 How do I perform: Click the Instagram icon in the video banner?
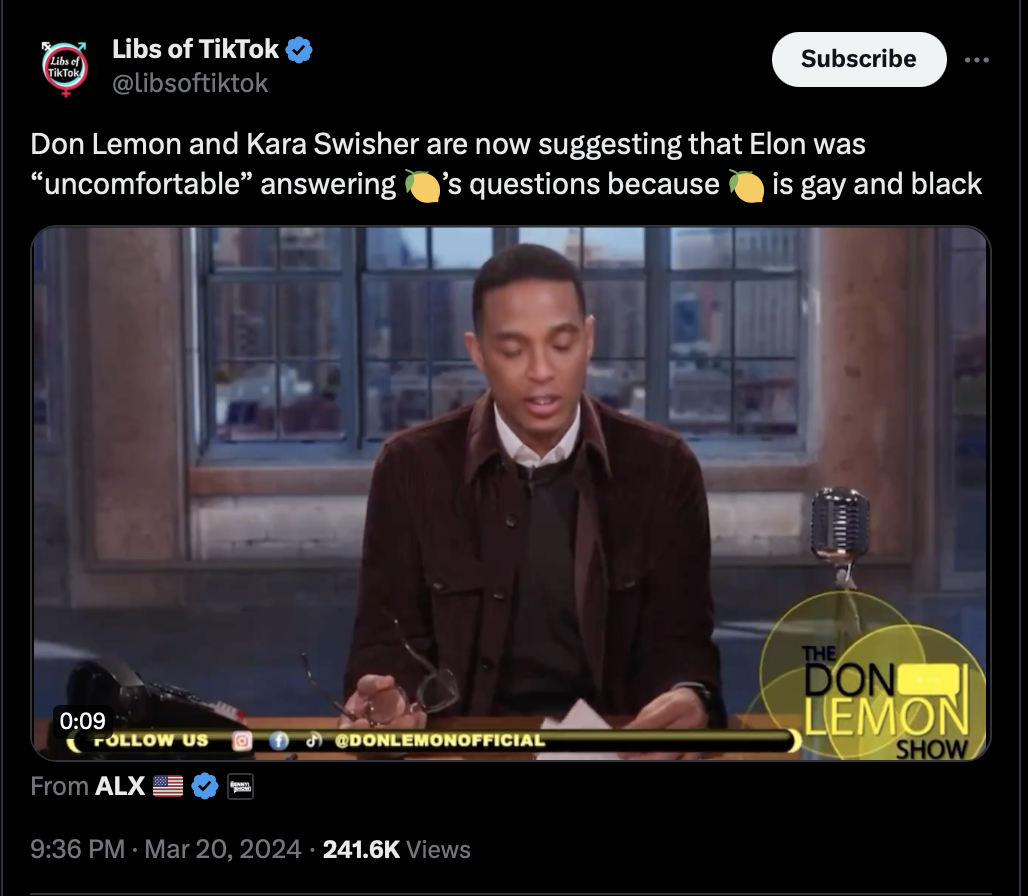click(242, 741)
